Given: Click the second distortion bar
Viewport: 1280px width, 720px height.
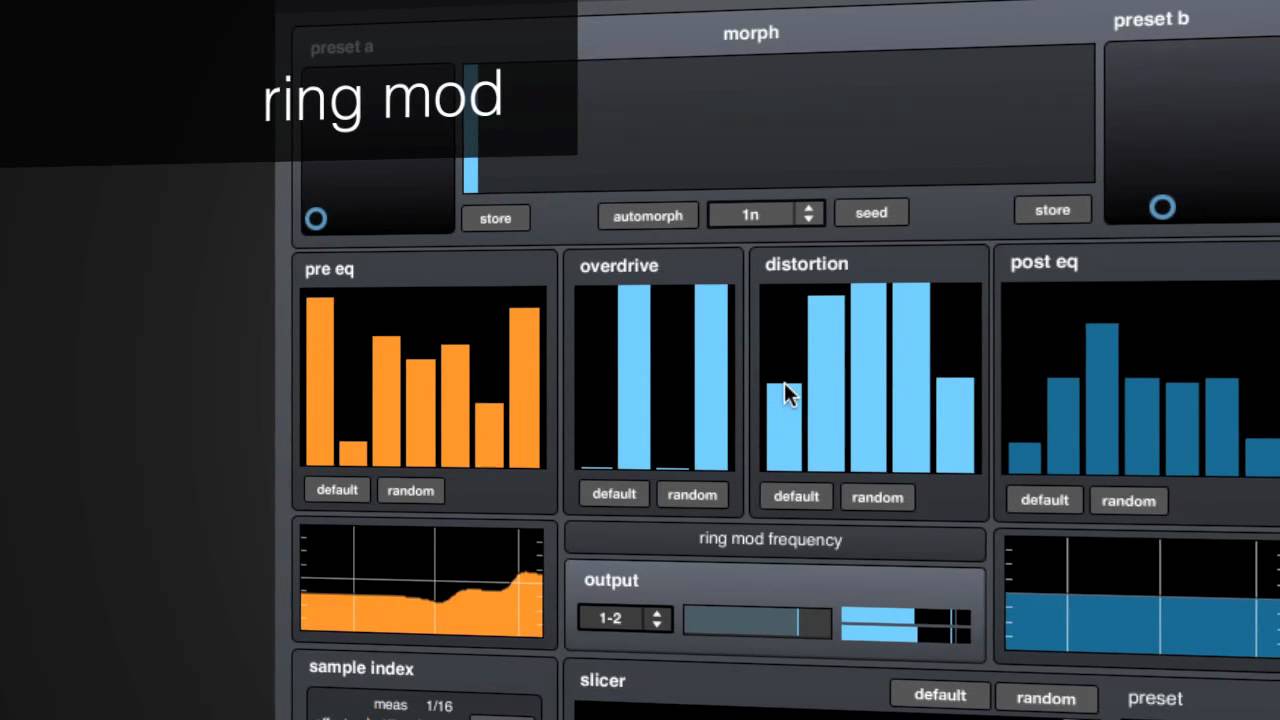Looking at the screenshot, I should pos(826,383).
